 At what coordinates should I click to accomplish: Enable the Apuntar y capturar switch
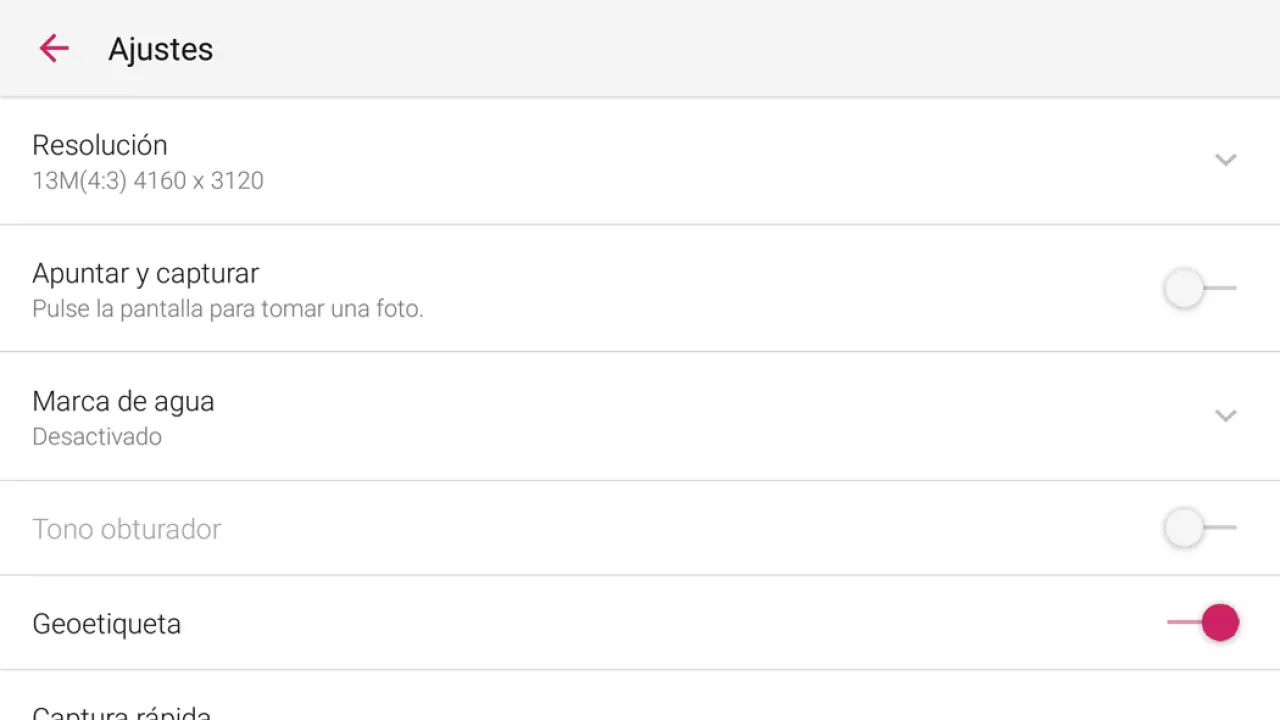1200,288
